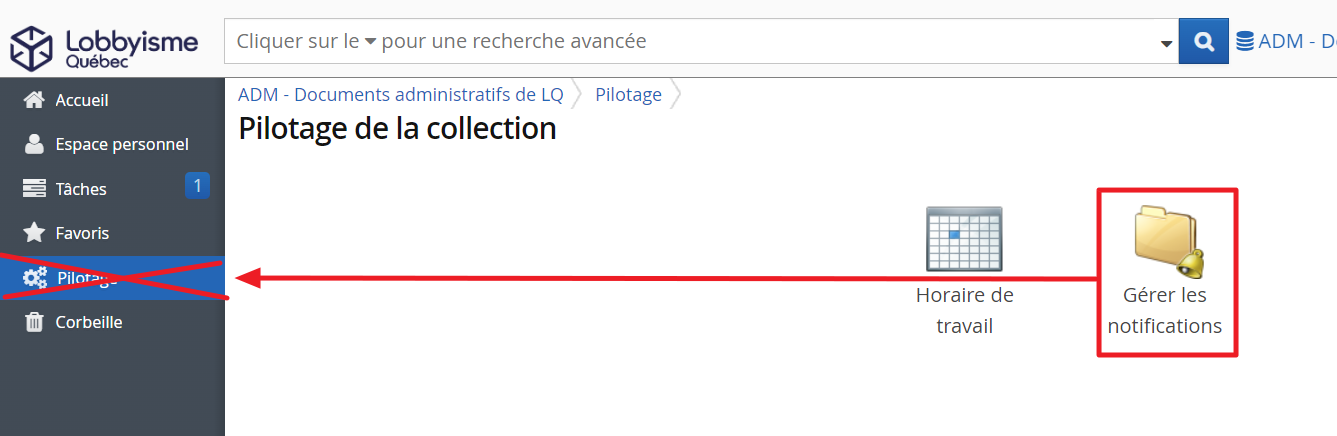Click the blue task count badge
This screenshot has height=436, width=1337.
click(197, 185)
